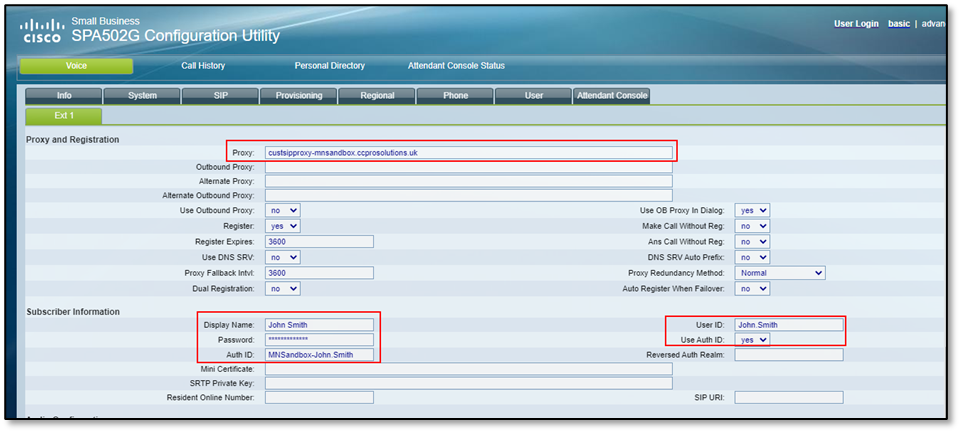Open the Register dropdown
This screenshot has height=433, width=961.
283,226
